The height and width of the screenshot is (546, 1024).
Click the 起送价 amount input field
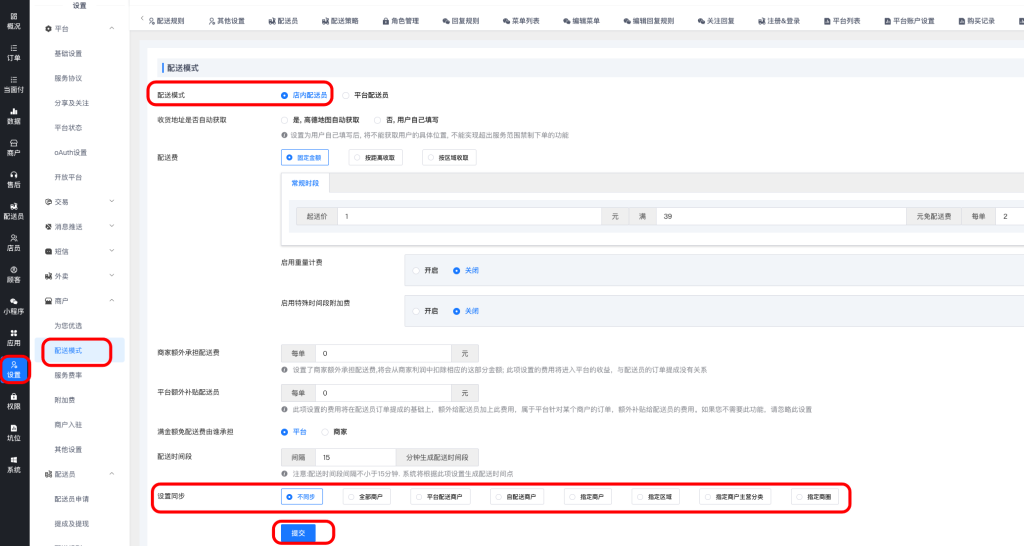click(x=468, y=216)
